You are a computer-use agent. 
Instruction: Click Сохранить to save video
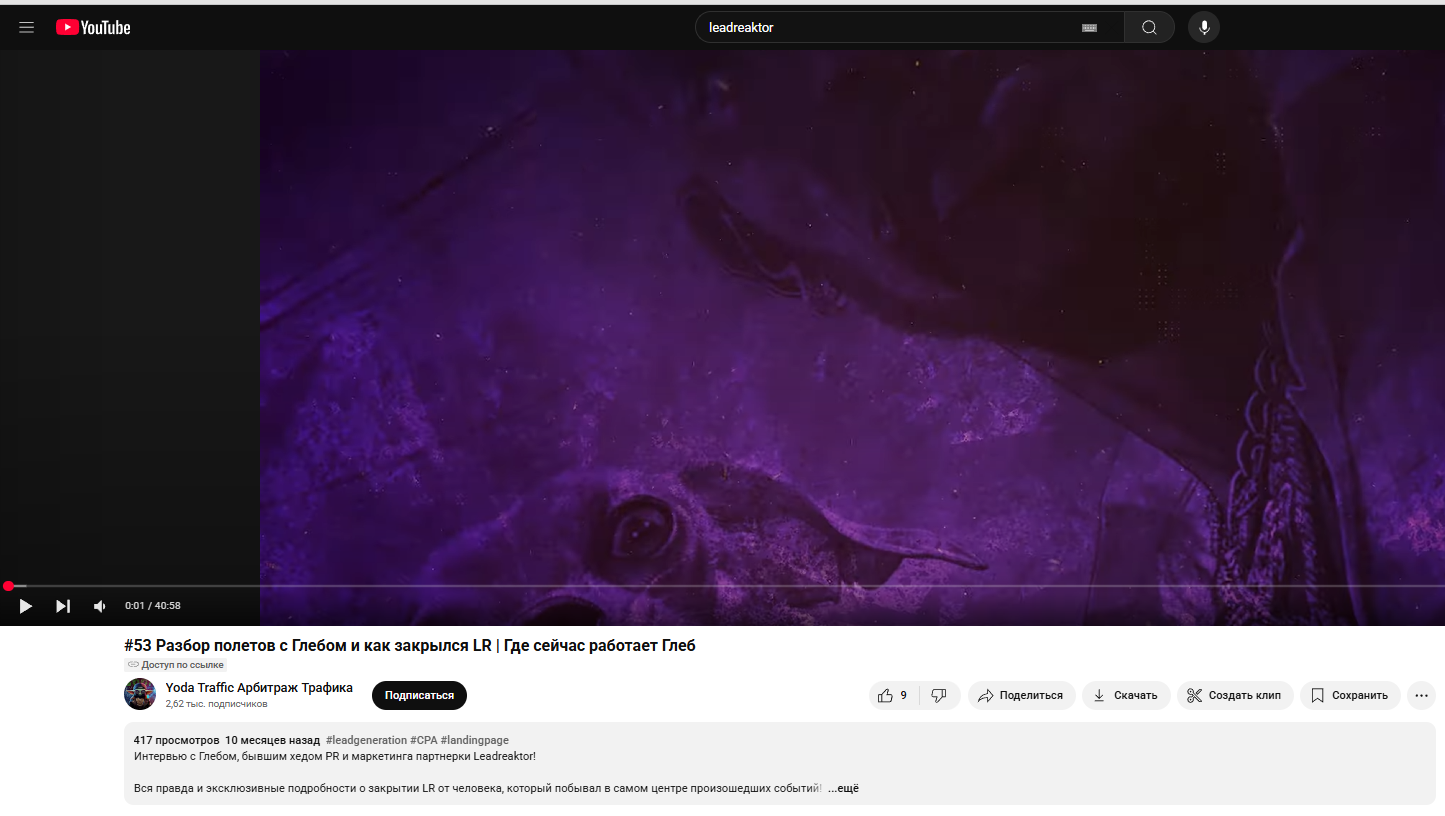click(x=1350, y=696)
